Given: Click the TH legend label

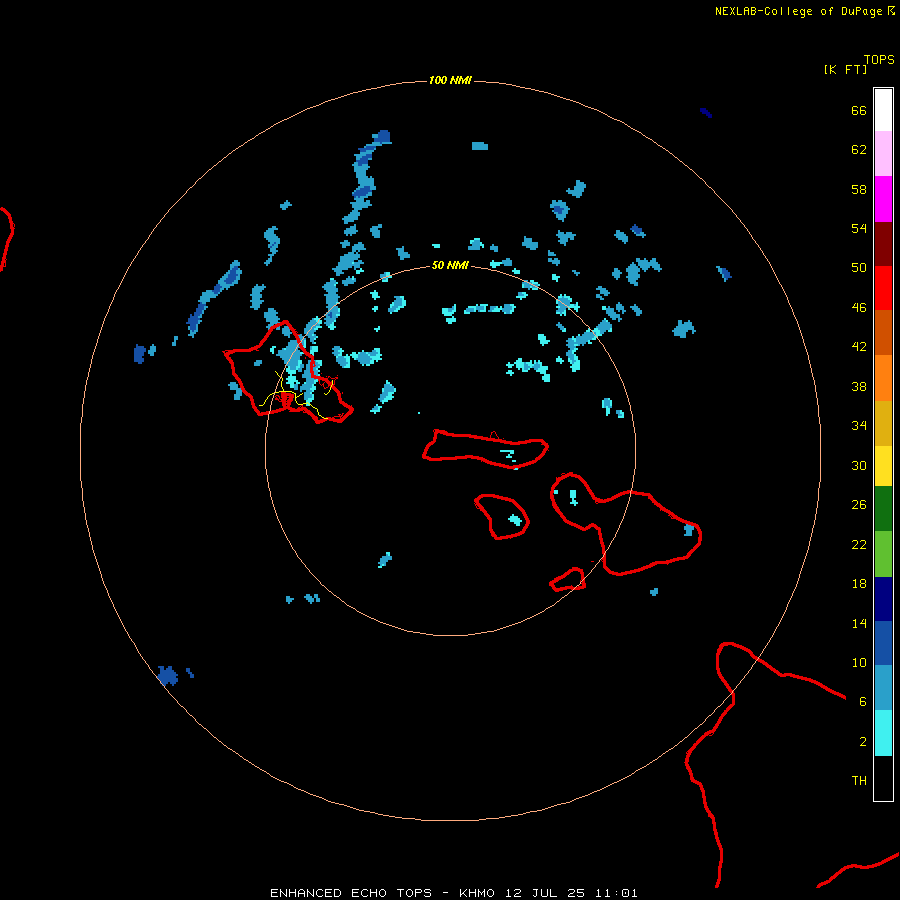Looking at the screenshot, I should coord(859,781).
